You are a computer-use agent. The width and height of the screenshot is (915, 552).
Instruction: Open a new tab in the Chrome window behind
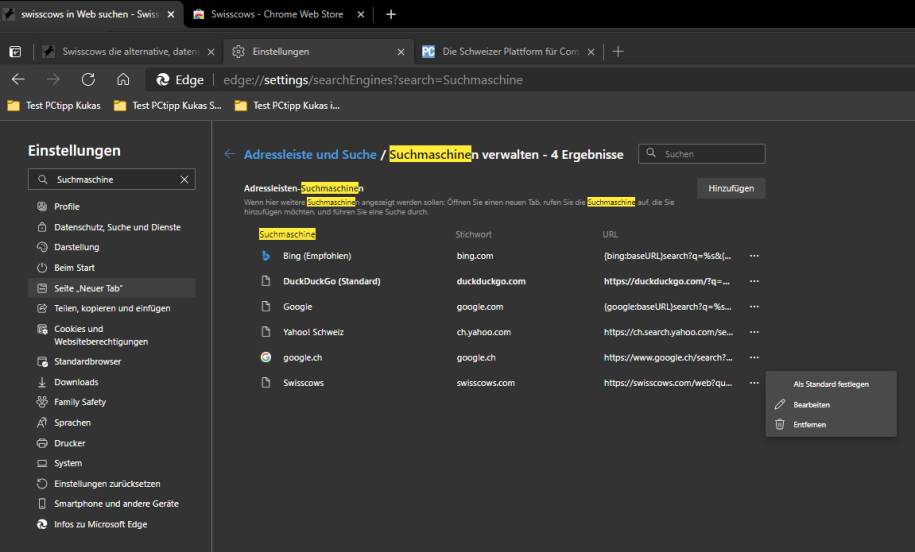pos(391,14)
